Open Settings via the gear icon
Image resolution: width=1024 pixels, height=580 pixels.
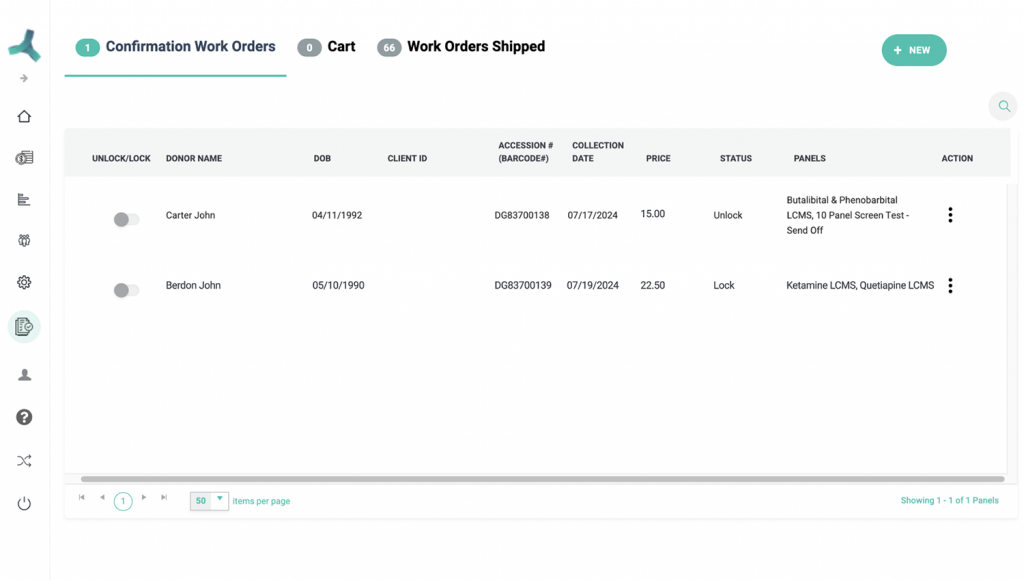tap(23, 283)
